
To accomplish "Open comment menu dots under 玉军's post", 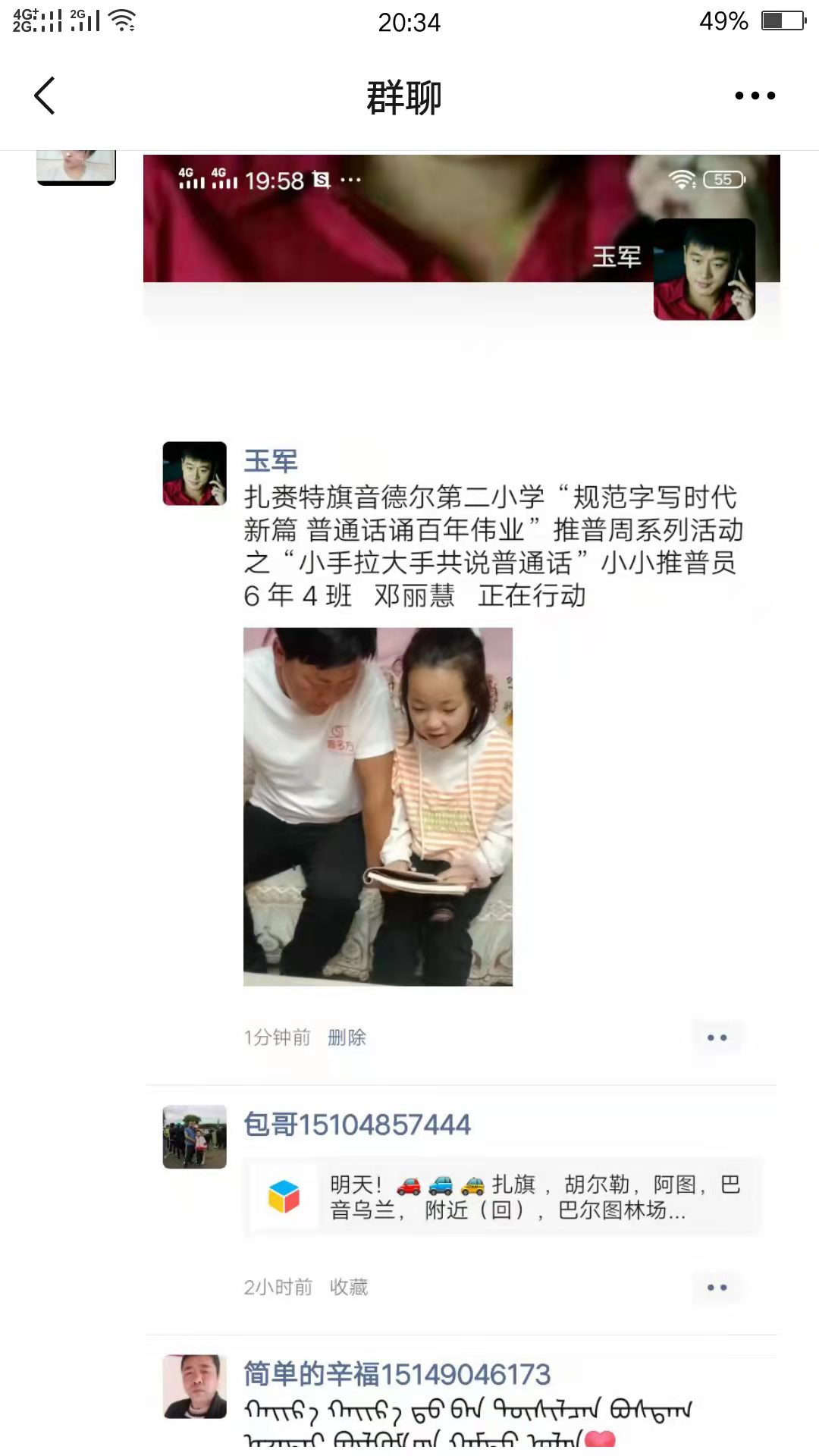I will (717, 1037).
